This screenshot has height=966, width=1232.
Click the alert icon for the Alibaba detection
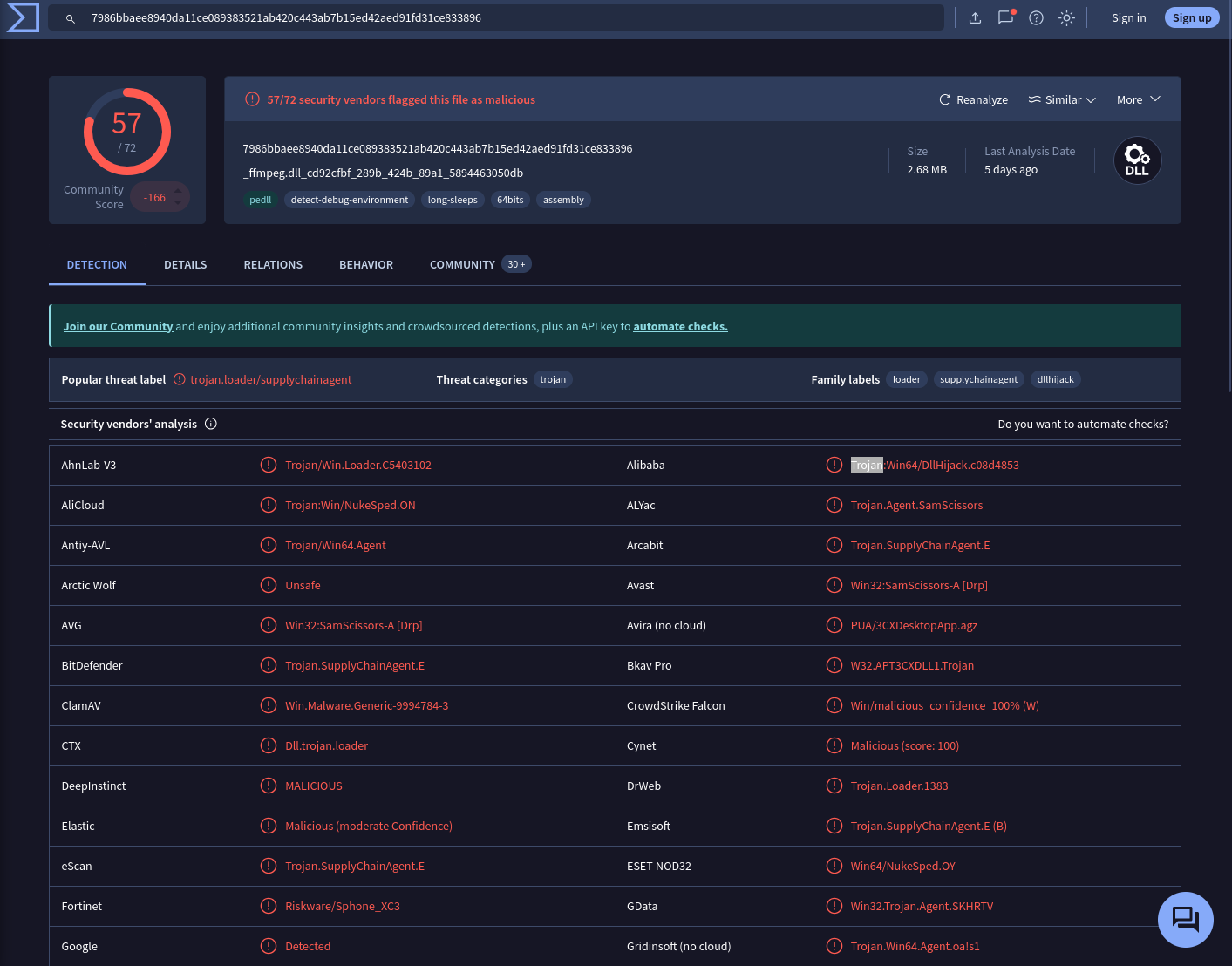pyautogui.click(x=834, y=465)
